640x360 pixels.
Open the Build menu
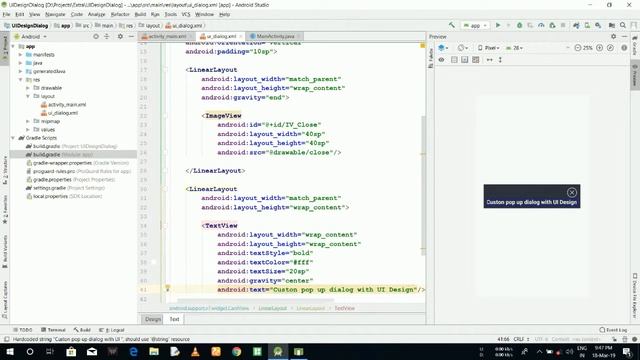pos(140,14)
